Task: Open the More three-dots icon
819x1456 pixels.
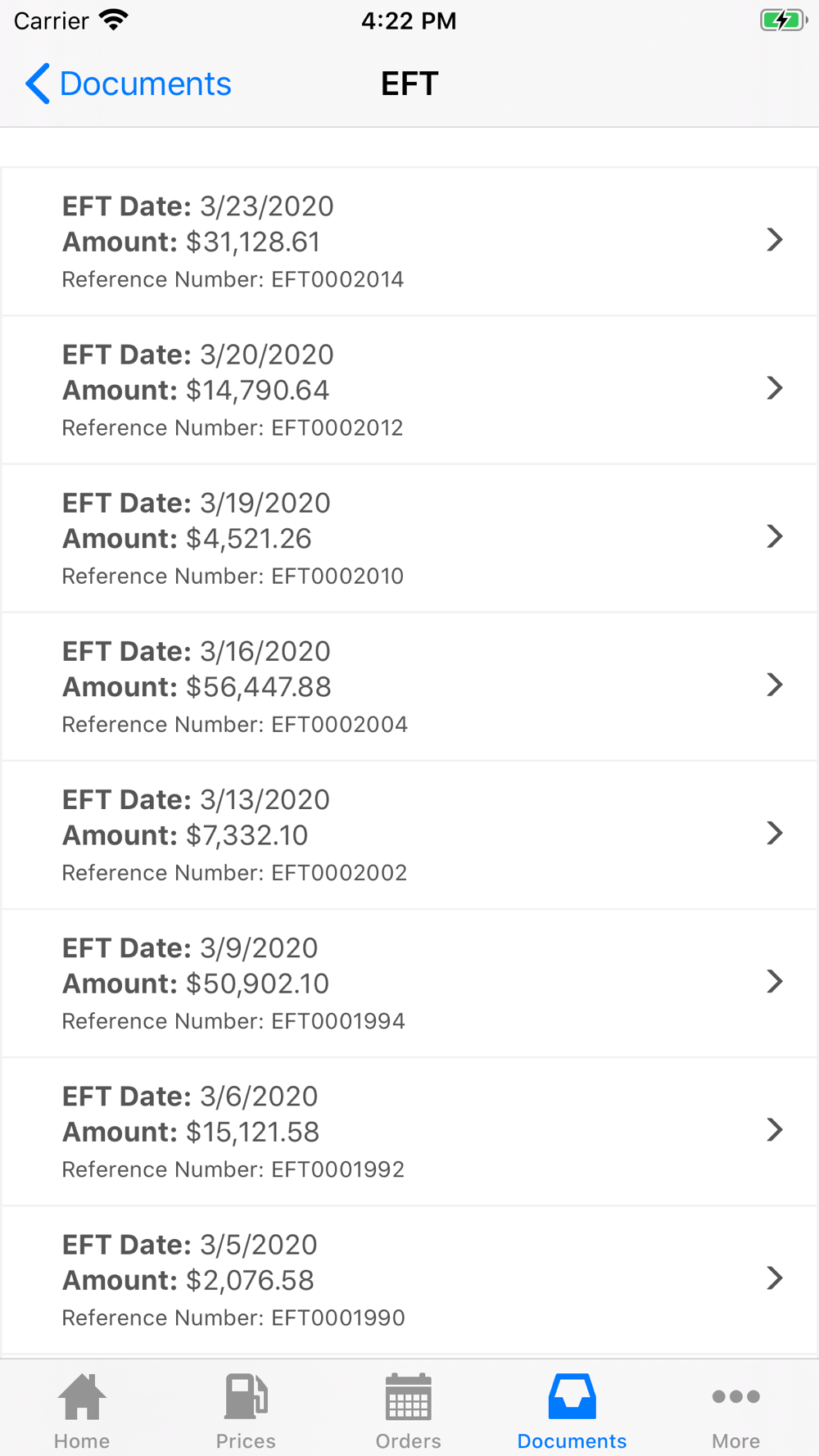Action: click(x=735, y=1396)
